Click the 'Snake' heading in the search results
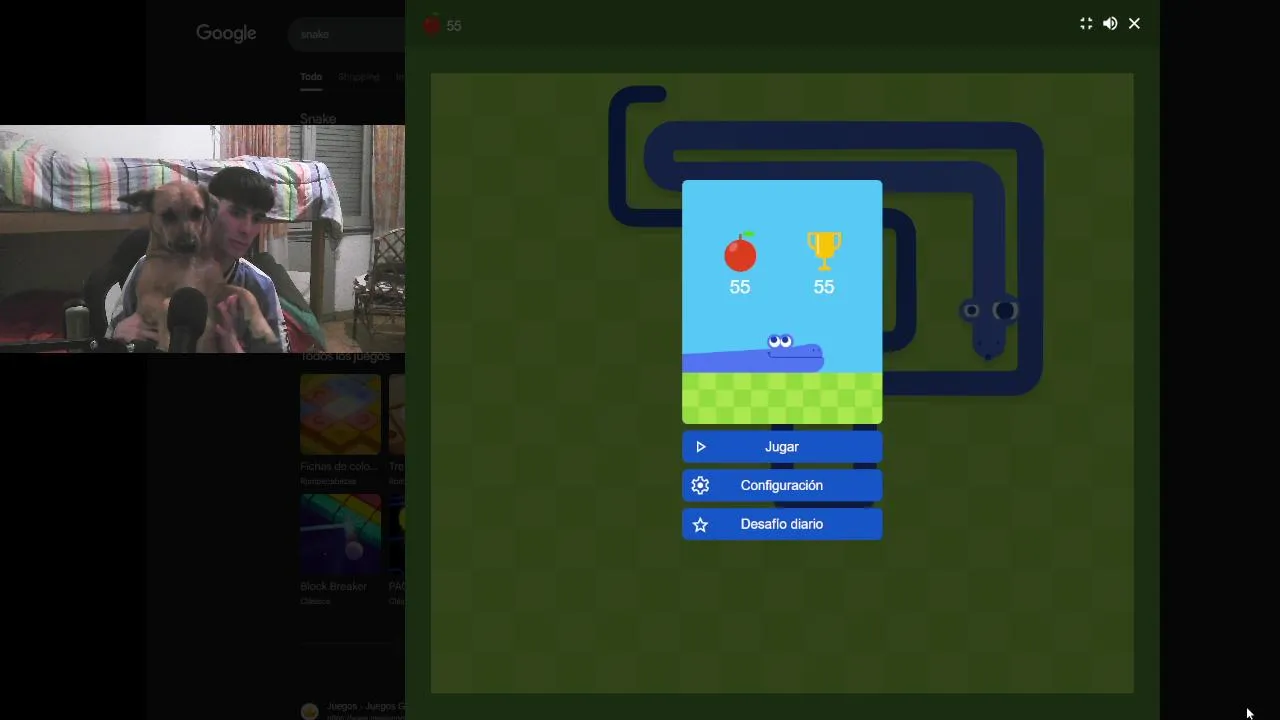This screenshot has height=720, width=1280. click(318, 118)
